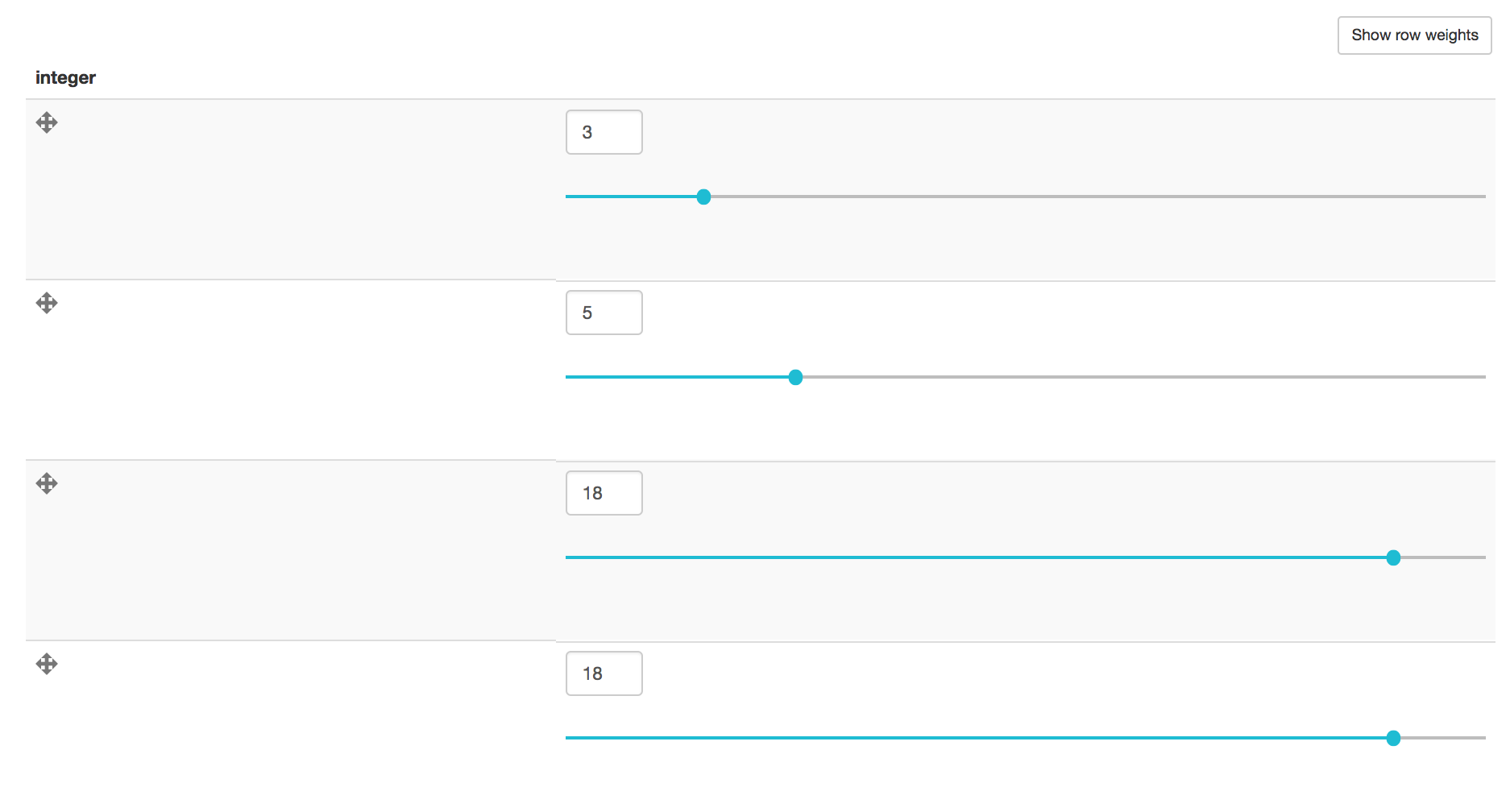Click the drag handle beside the first 18 value
This screenshot has width=1510, height=812.
[47, 484]
